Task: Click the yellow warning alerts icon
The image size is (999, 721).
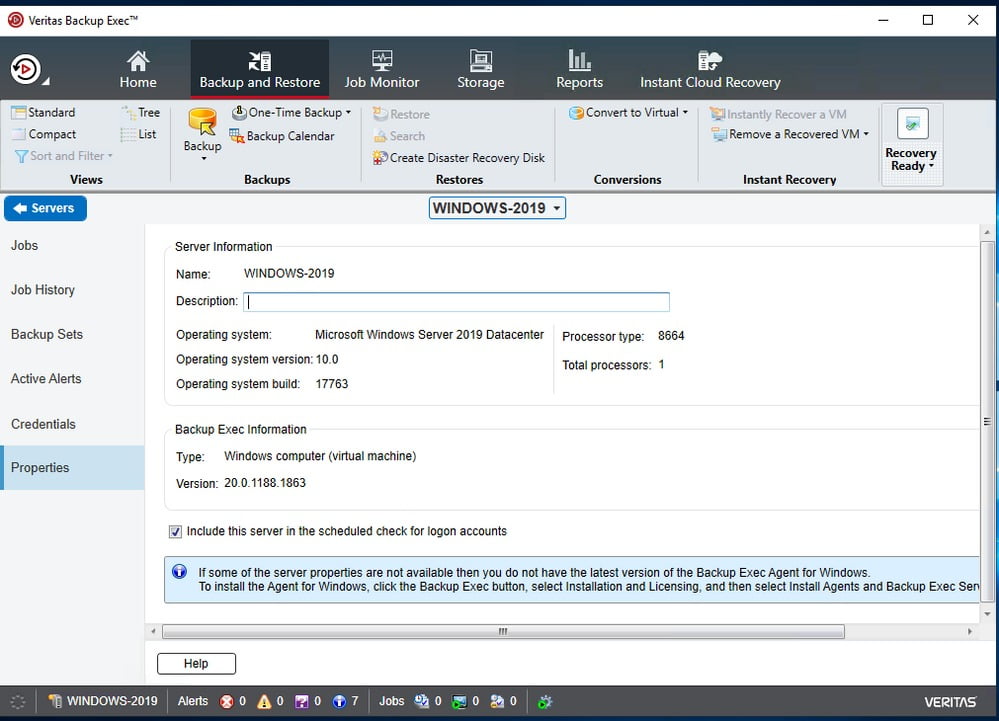Action: pyautogui.click(x=264, y=702)
